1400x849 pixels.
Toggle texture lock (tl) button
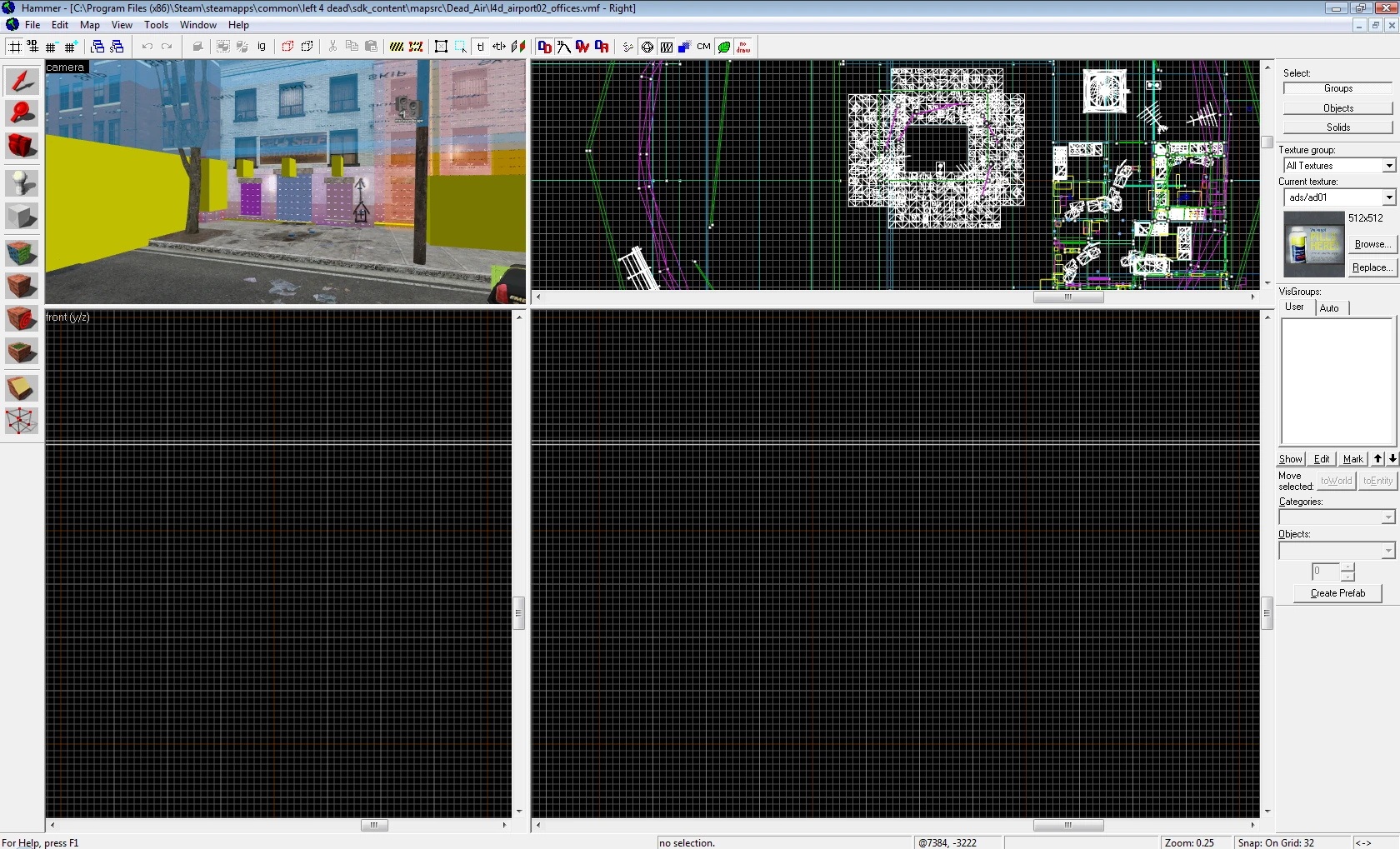[x=480, y=47]
